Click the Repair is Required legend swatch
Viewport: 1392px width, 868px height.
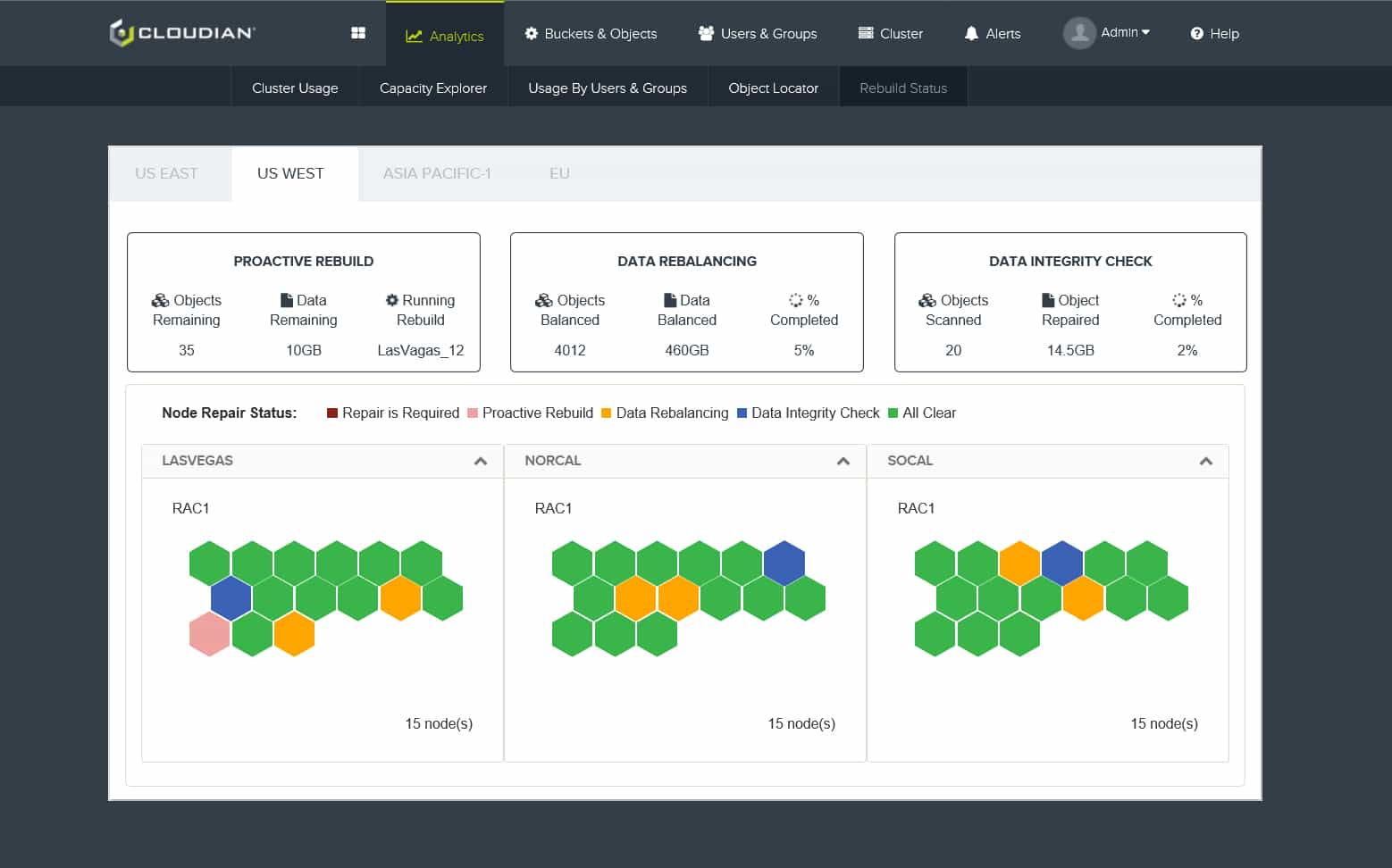[332, 413]
